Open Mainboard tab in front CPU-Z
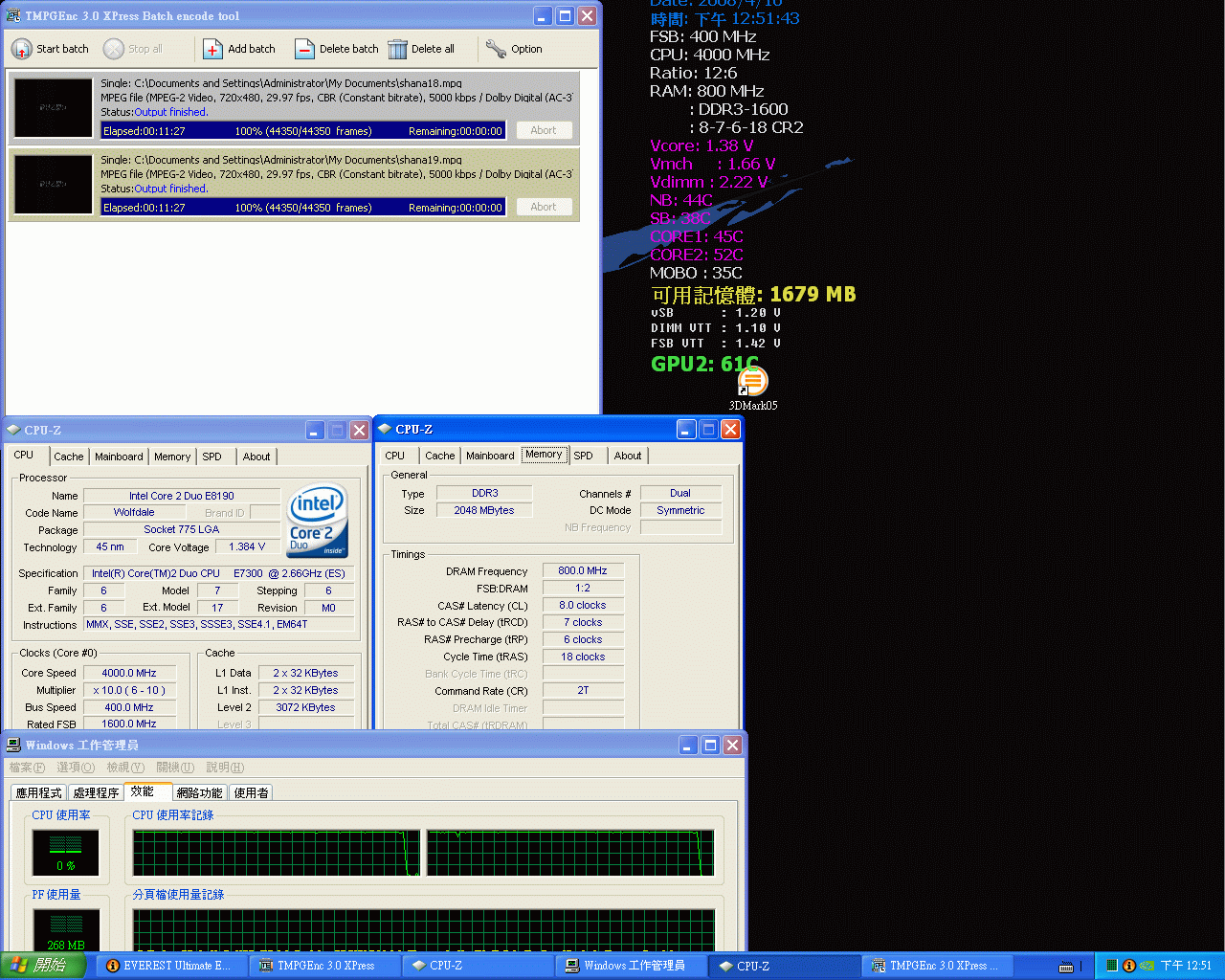 [x=490, y=456]
